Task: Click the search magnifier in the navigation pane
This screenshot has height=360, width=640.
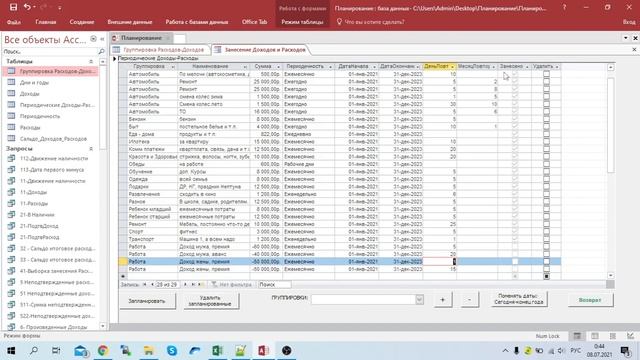Action: point(102,51)
